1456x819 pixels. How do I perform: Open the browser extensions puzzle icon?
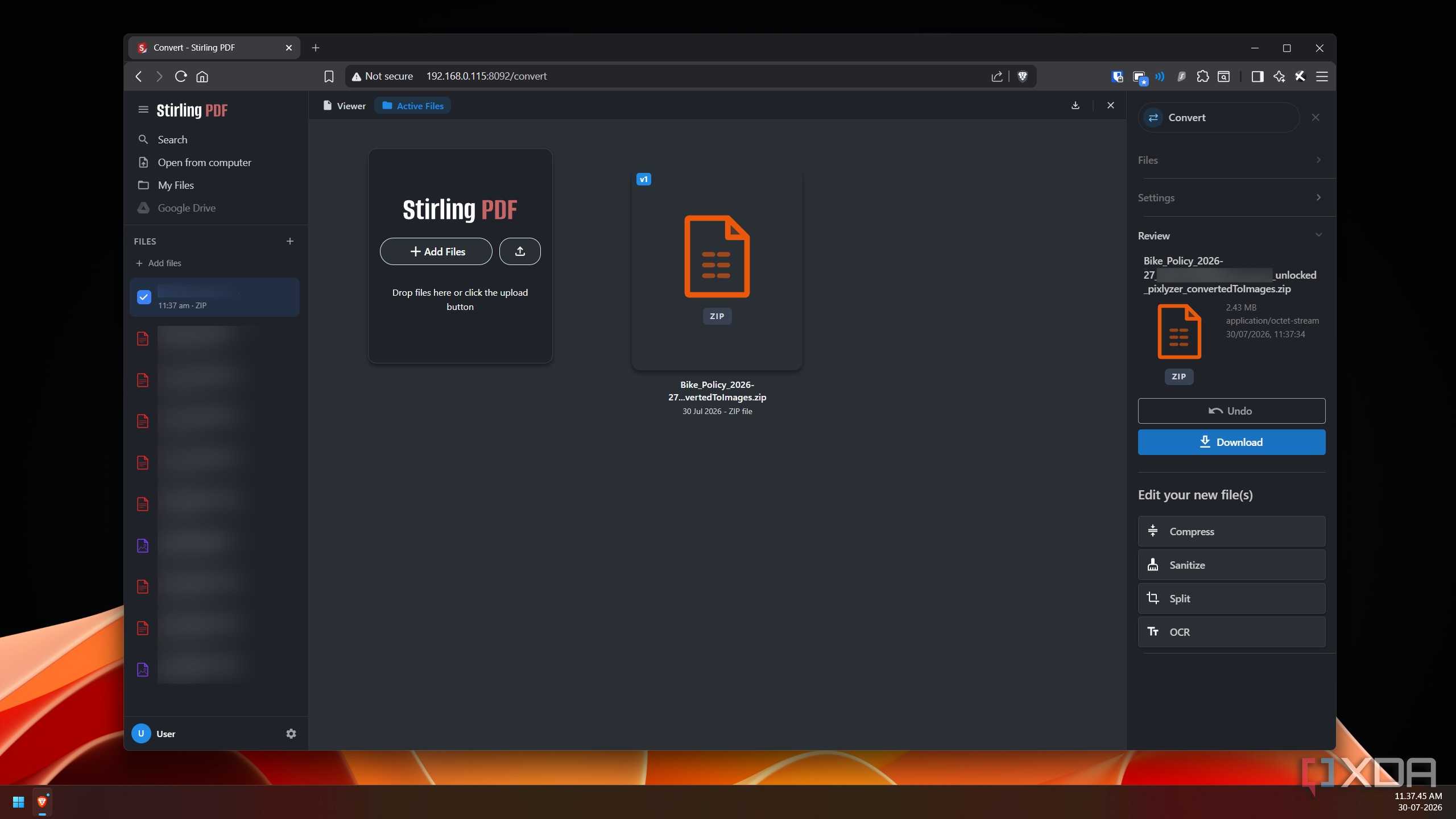click(x=1202, y=76)
